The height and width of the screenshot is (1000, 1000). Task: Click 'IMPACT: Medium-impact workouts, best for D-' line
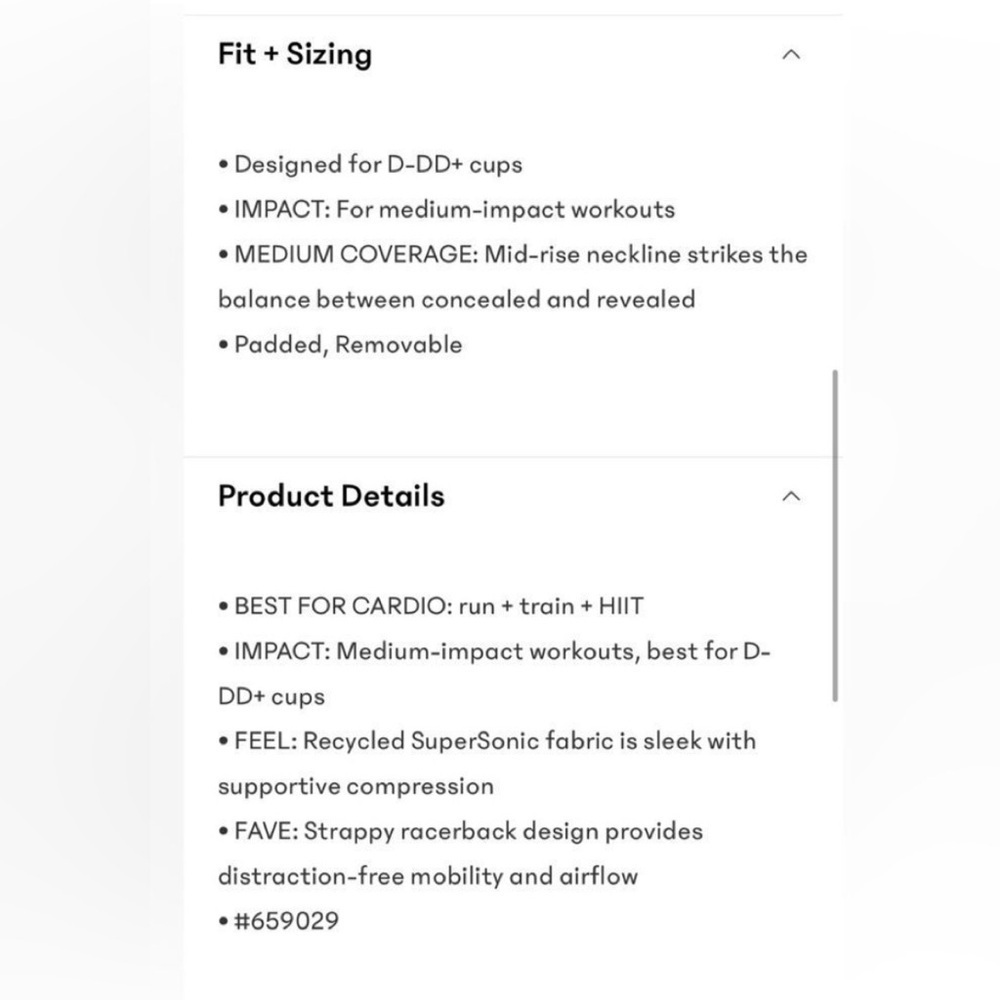pos(494,651)
